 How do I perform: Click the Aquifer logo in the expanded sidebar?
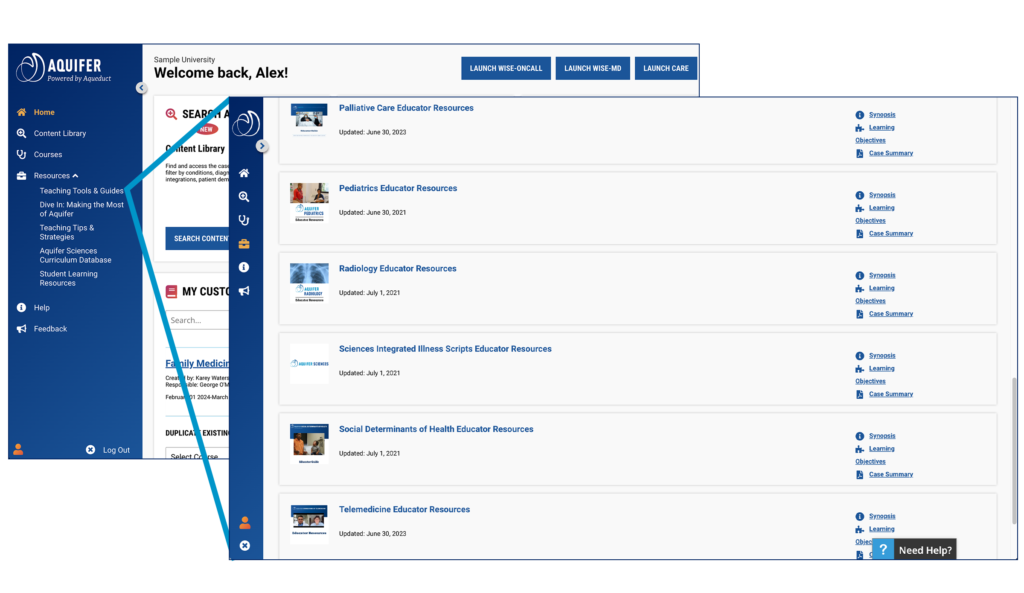tap(63, 68)
